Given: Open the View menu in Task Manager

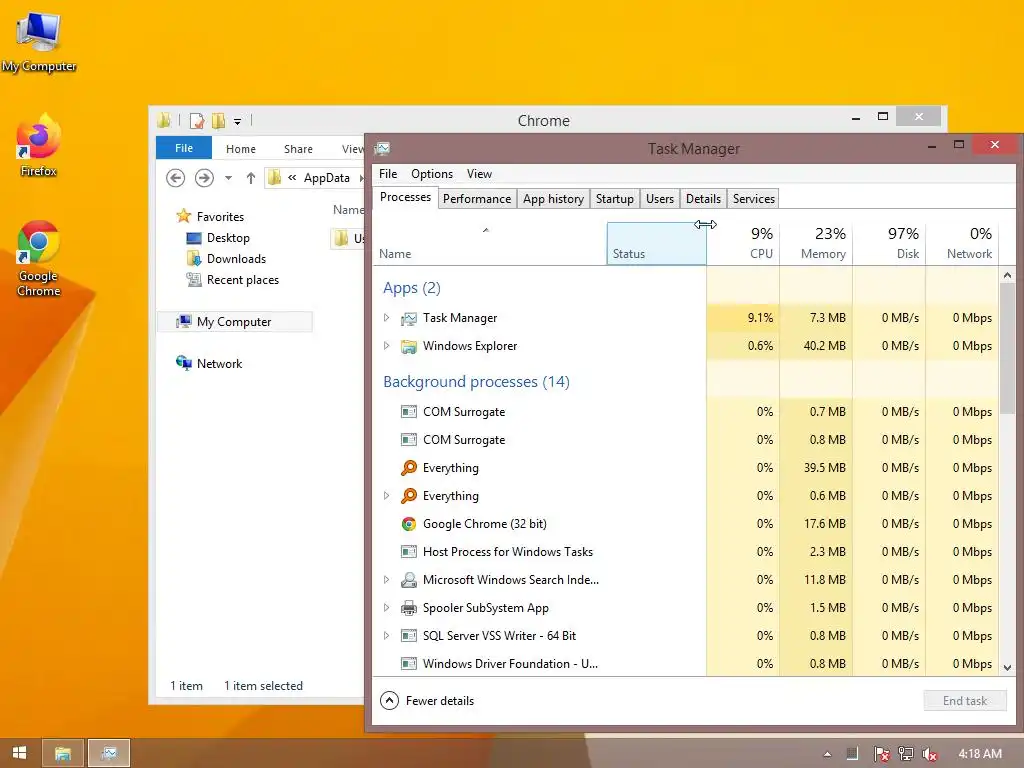Looking at the screenshot, I should [479, 174].
